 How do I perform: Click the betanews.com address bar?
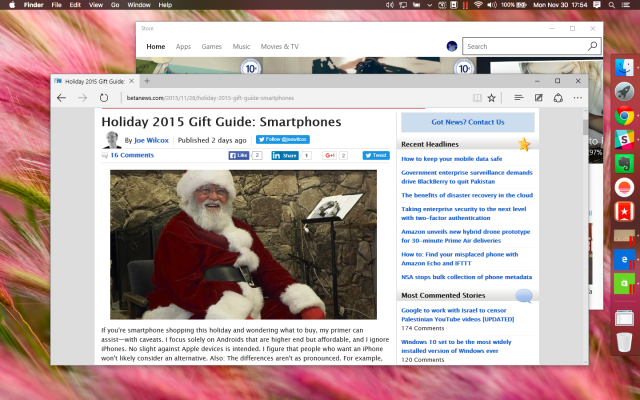click(x=294, y=98)
